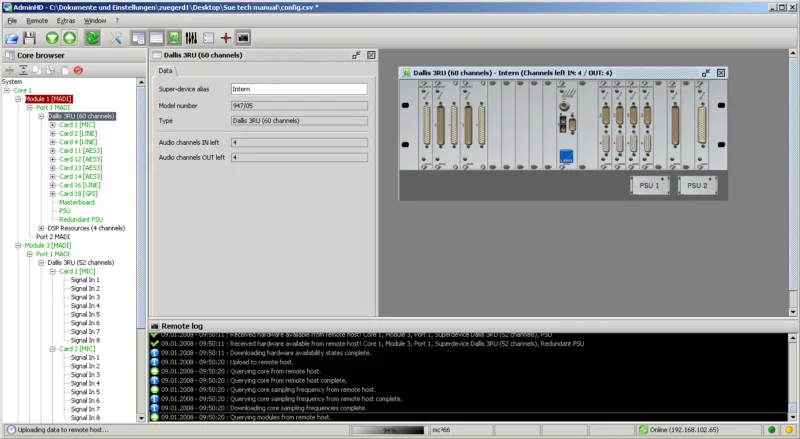Collapse the Dallis 3RU (52 channels) node
The height and width of the screenshot is (439, 800).
(x=41, y=263)
